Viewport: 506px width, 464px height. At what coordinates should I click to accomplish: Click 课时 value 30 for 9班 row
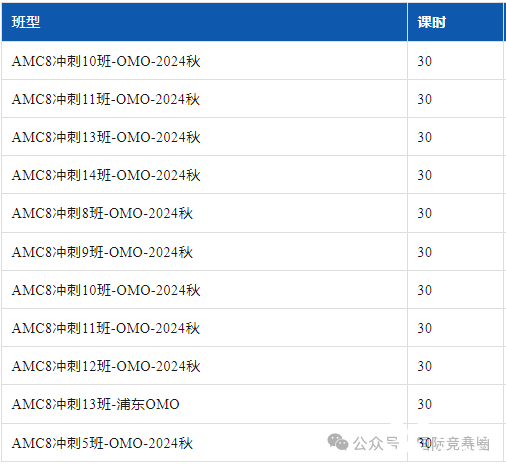pos(425,252)
